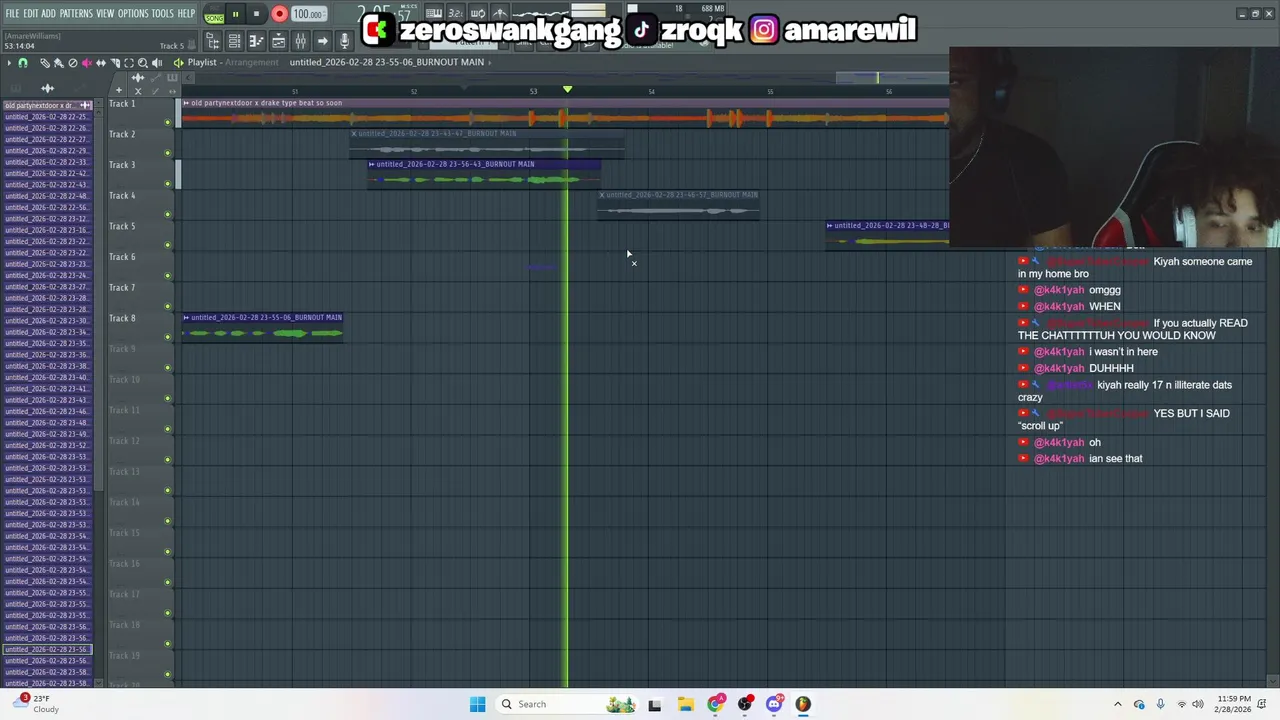Open the ADD menu

48,13
